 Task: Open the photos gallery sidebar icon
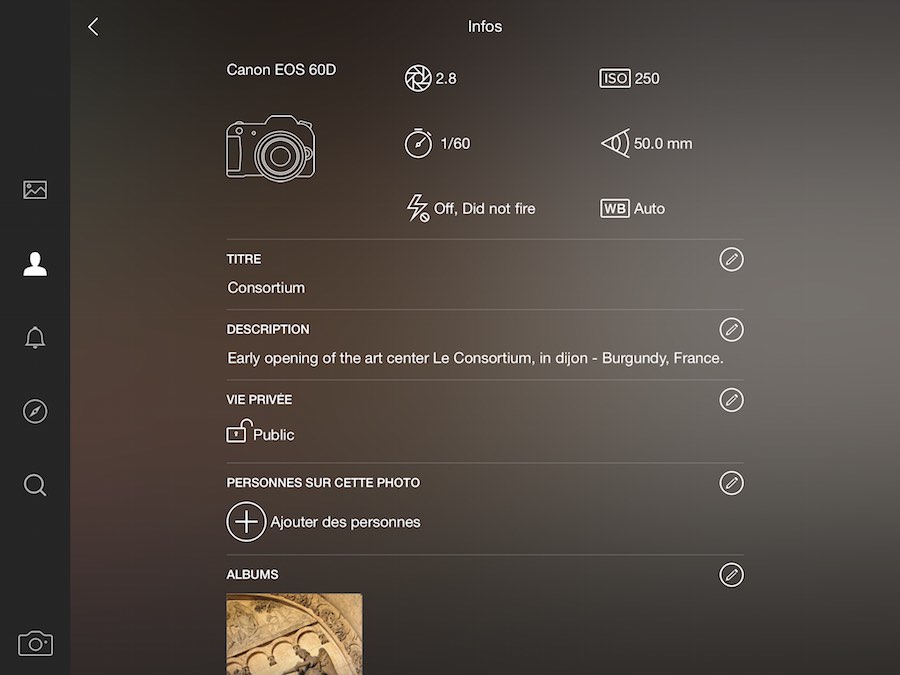pos(35,189)
